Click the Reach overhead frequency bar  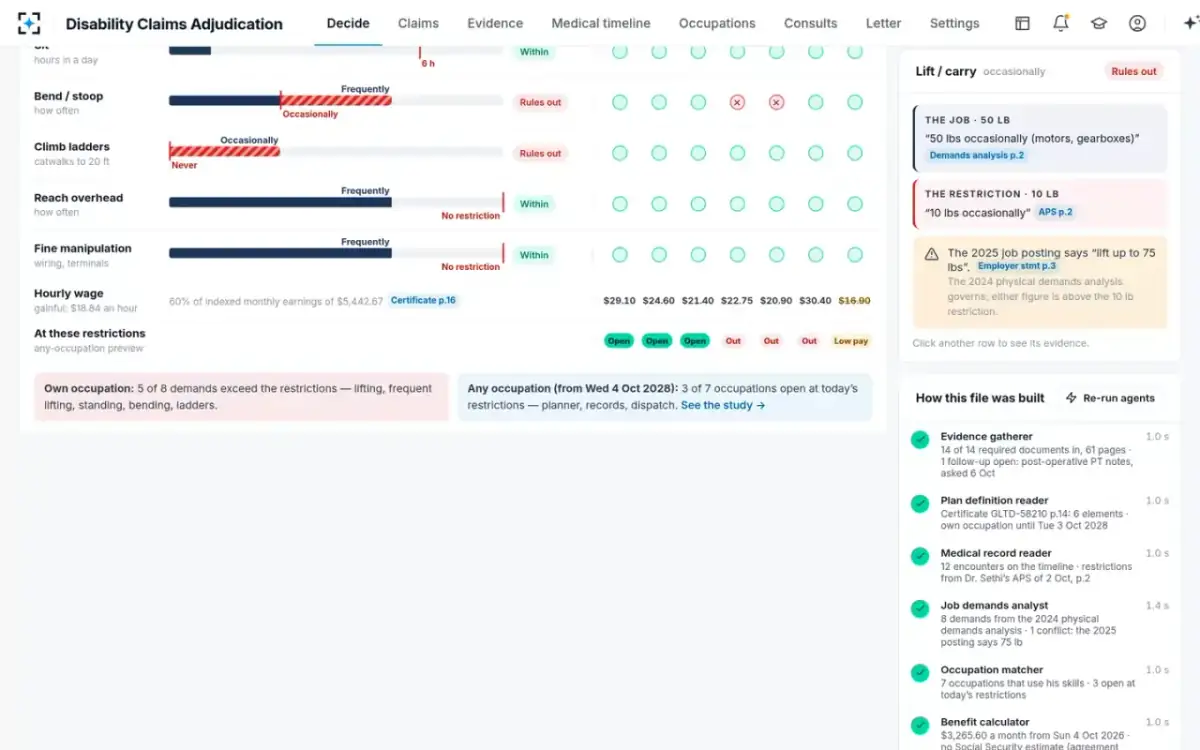pos(336,203)
